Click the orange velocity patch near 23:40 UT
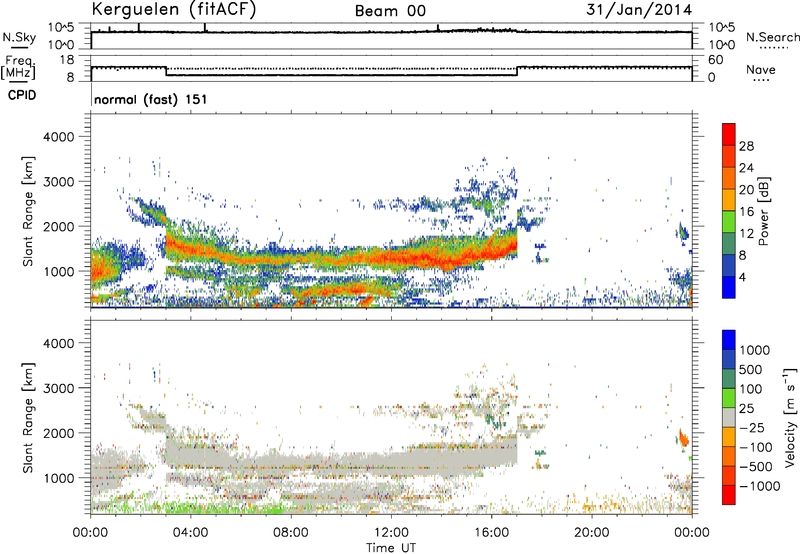Screen dimensions: 800x554 click(683, 438)
